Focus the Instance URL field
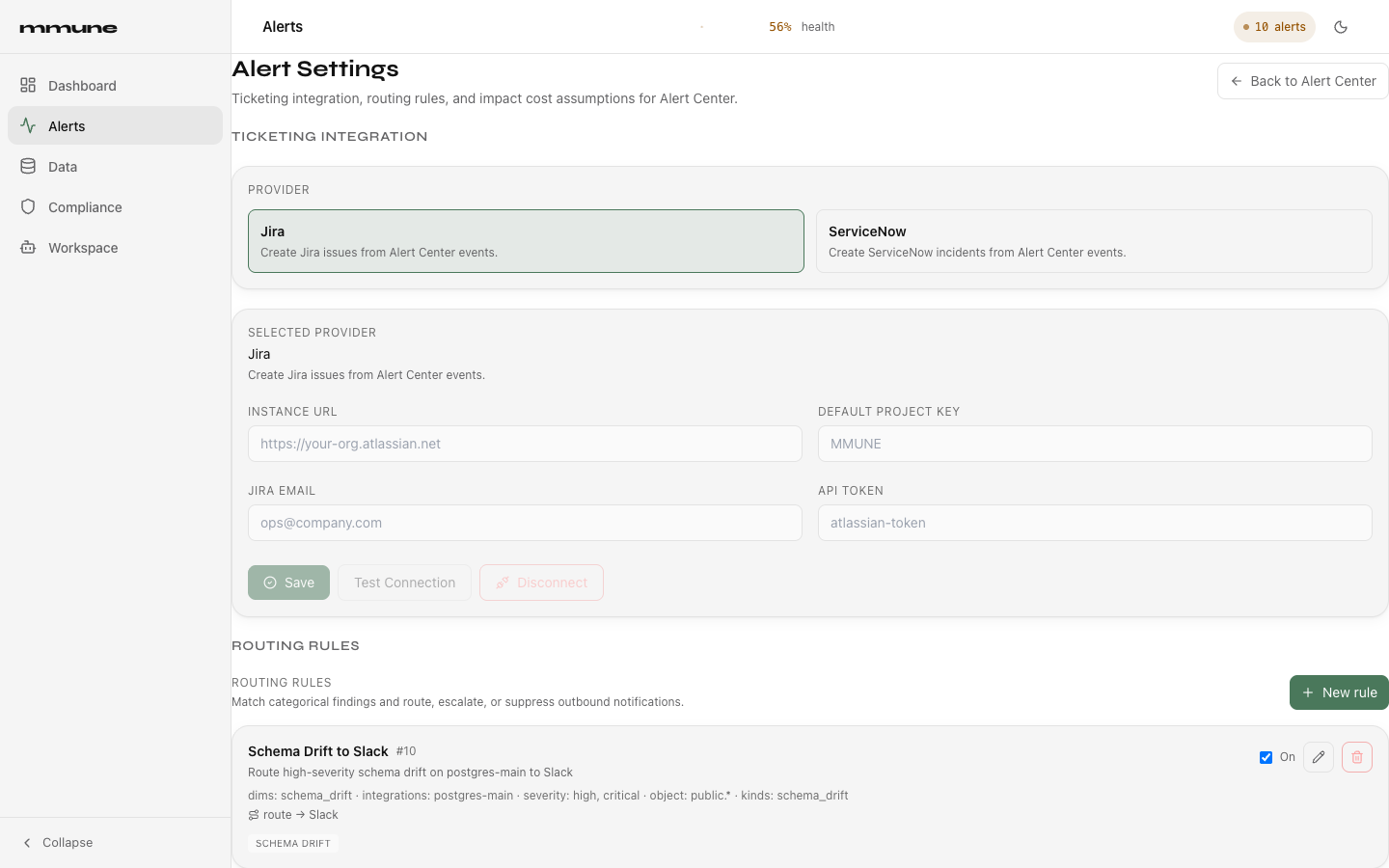The height and width of the screenshot is (868, 1389). 525,444
